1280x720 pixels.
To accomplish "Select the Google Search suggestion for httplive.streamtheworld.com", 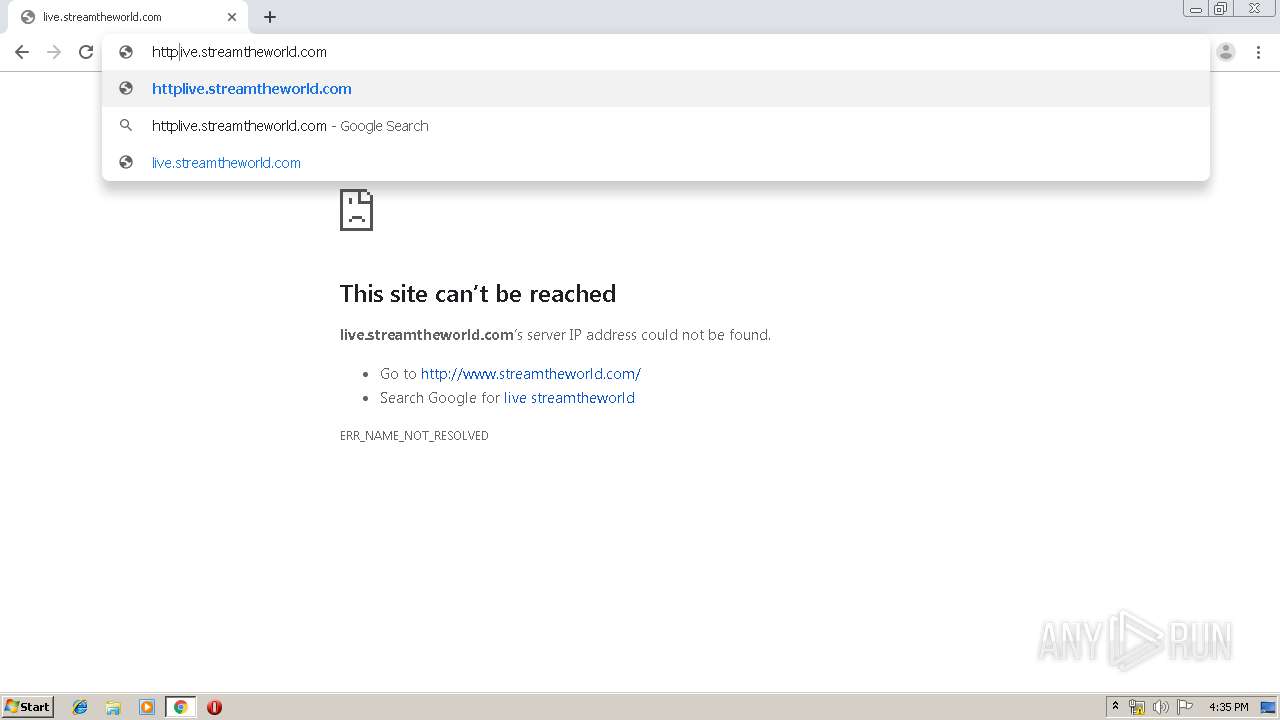I will [x=655, y=126].
